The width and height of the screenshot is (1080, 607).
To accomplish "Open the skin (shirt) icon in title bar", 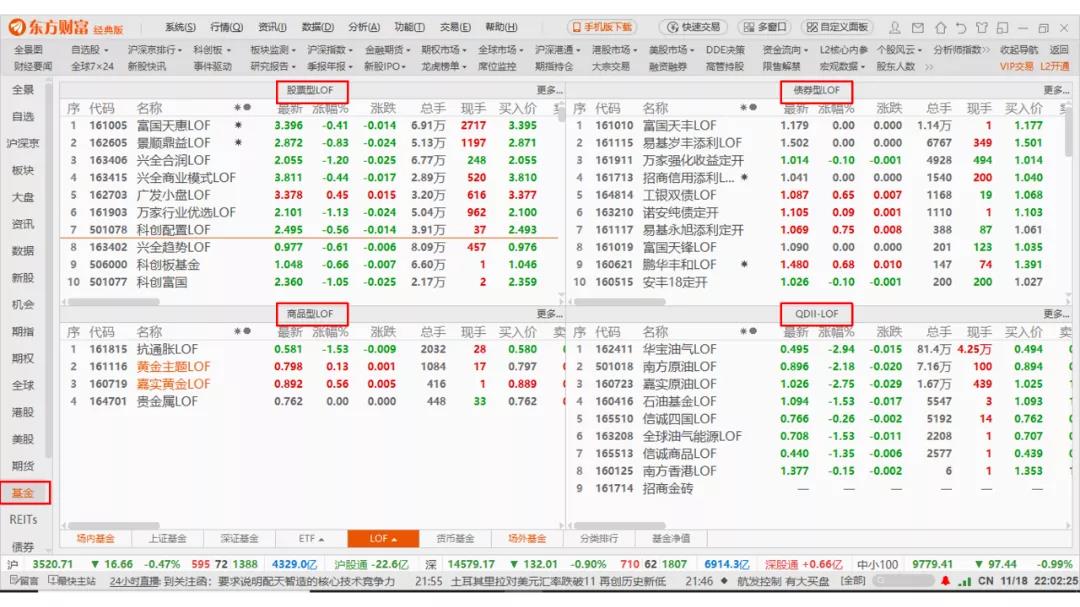I will point(982,28).
